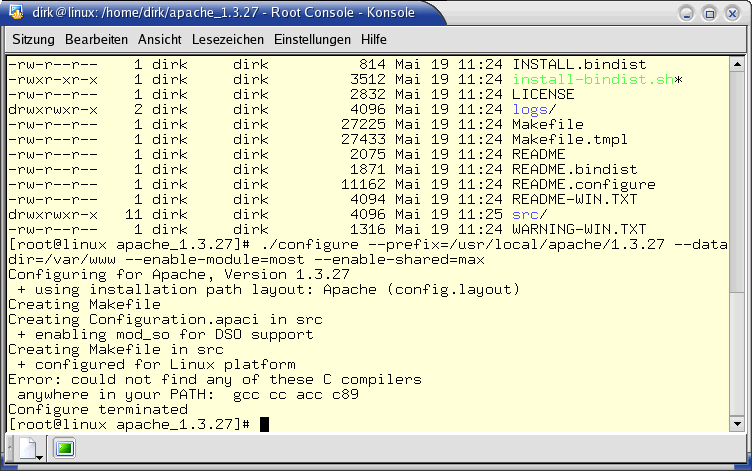
Task: Click the file size 27225
Action: point(363,125)
